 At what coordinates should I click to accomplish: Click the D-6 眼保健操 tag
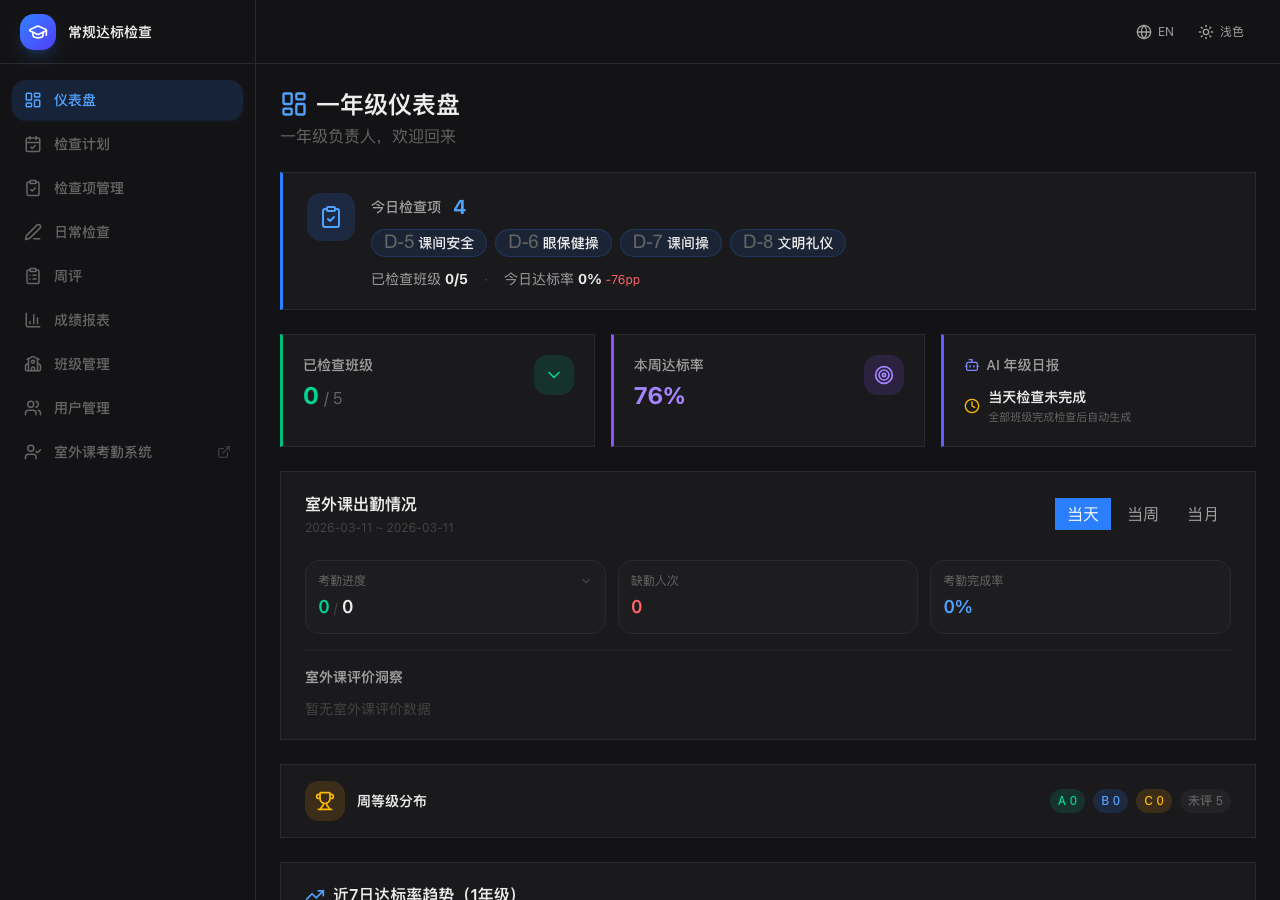(x=553, y=243)
